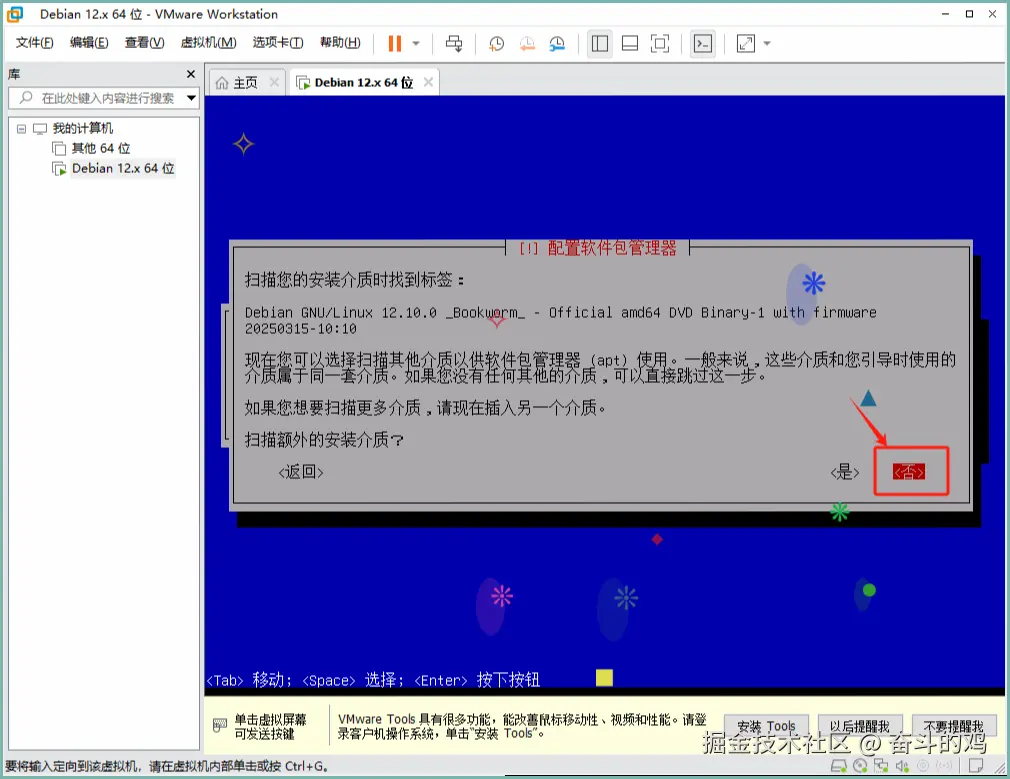This screenshot has width=1010, height=779.
Task: Click the keyboard hint icon in info bar
Action: click(220, 726)
